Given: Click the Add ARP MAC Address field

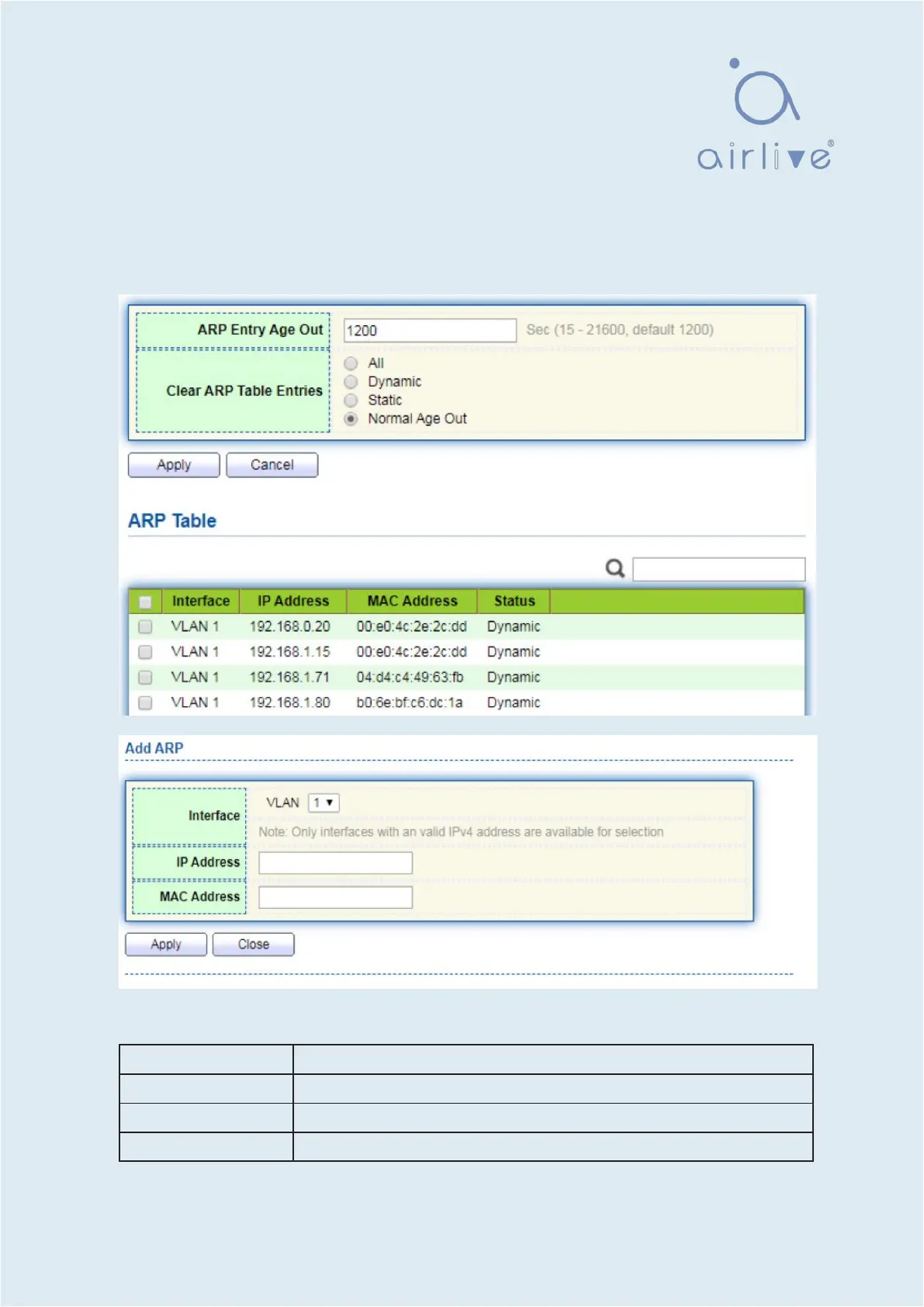Looking at the screenshot, I should [335, 897].
